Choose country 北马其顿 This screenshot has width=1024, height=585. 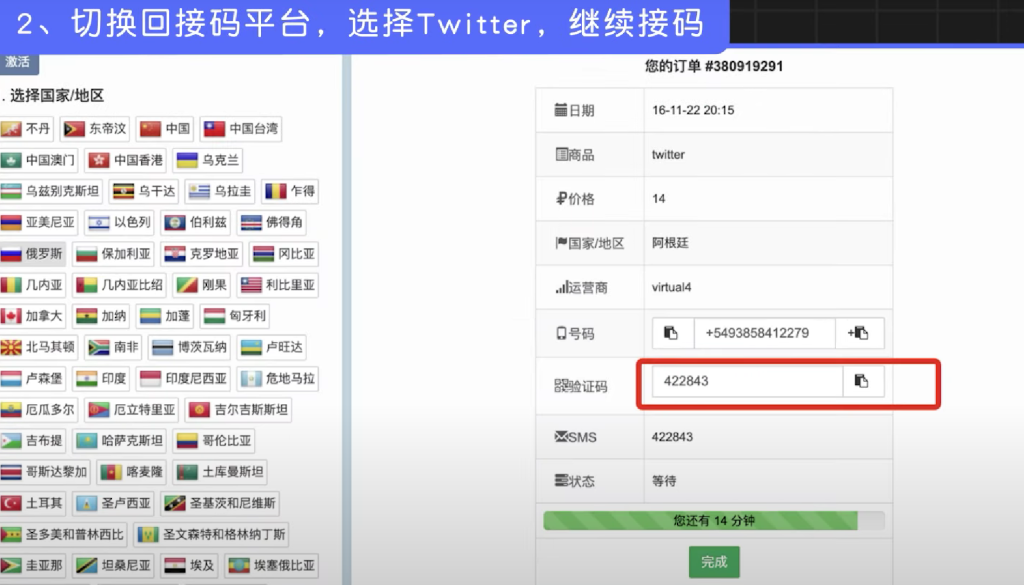39,347
